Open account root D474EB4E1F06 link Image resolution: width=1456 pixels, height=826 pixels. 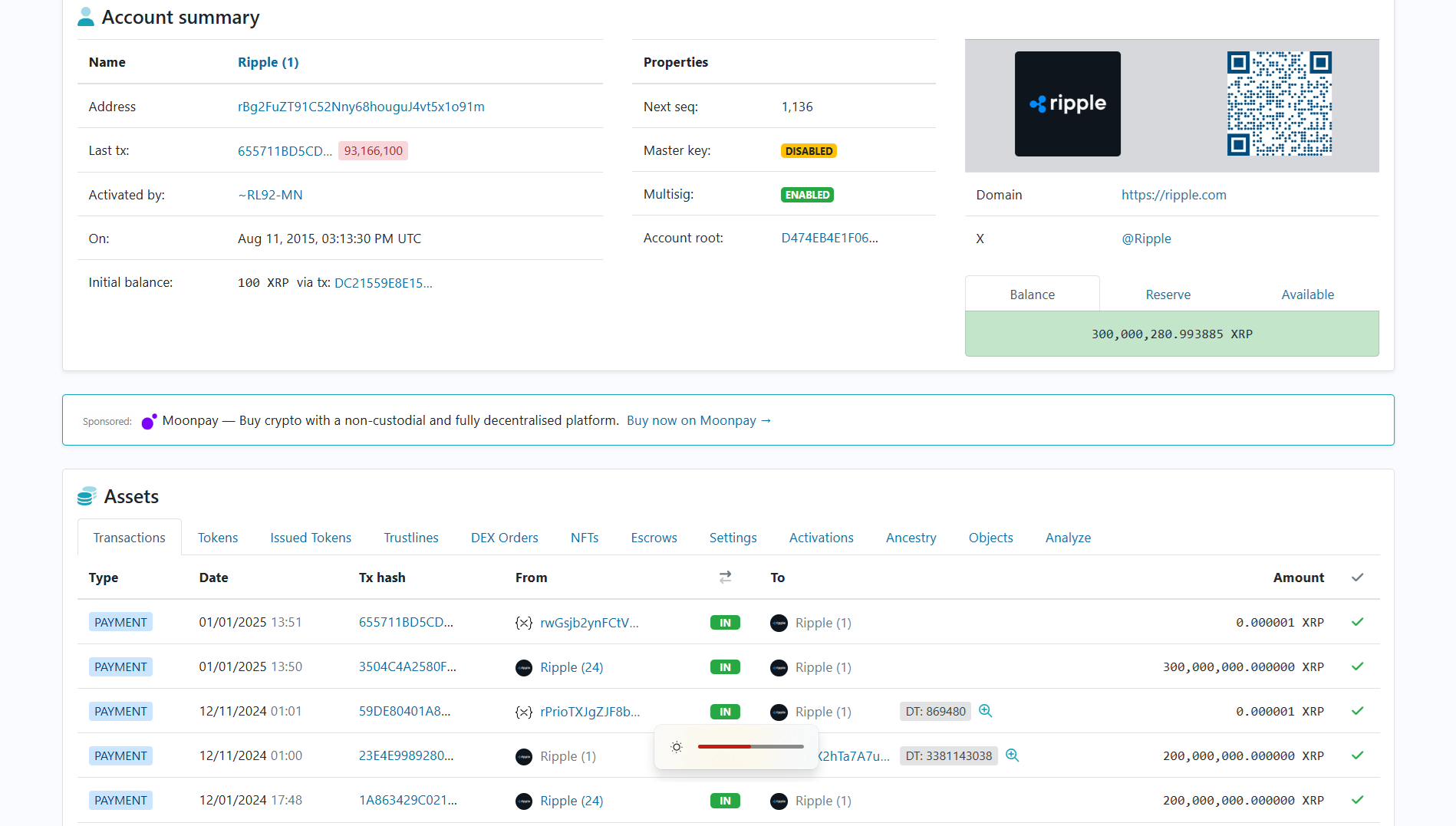pos(830,238)
